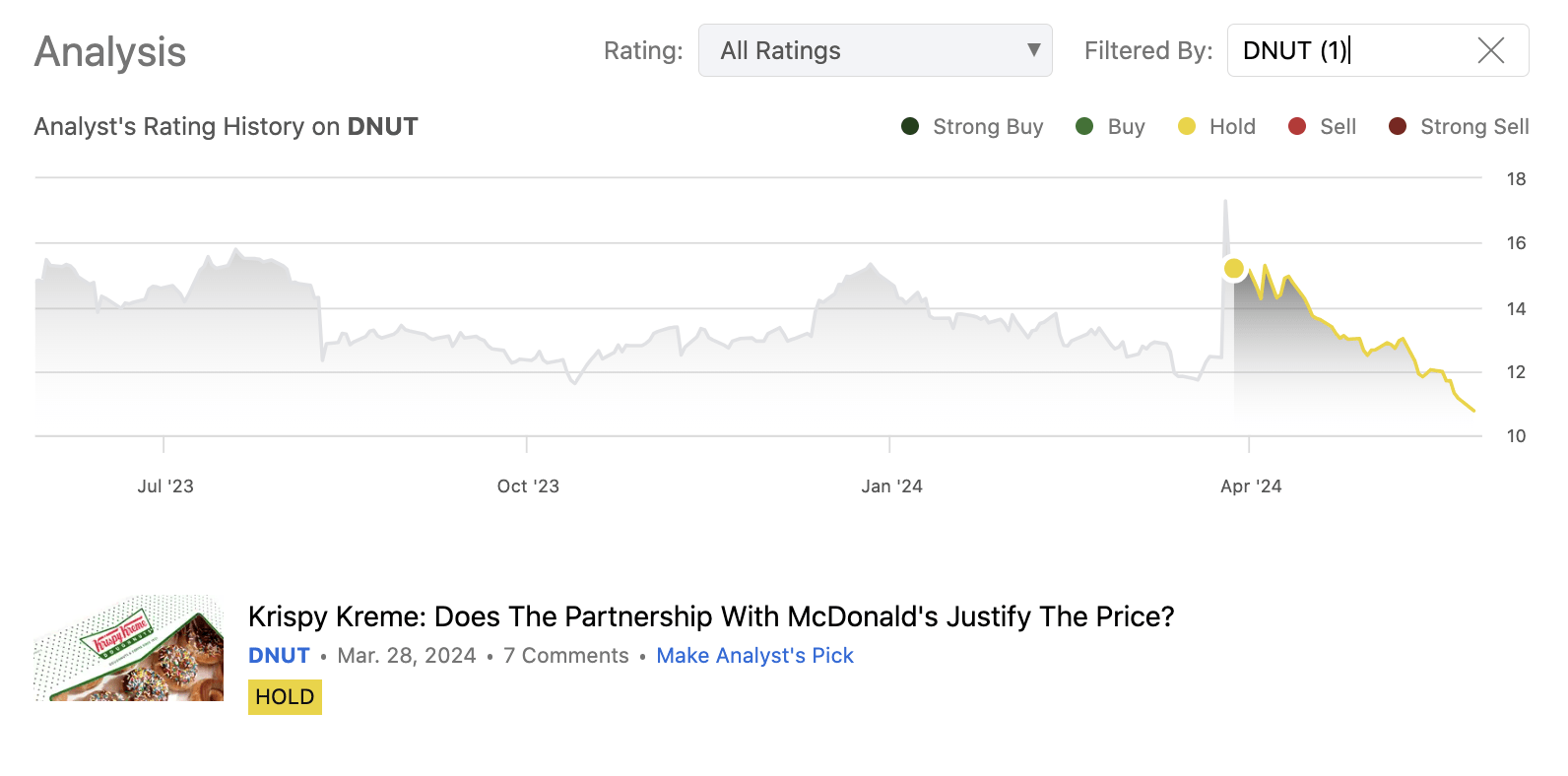Click the HOLD rating badge

(x=285, y=696)
